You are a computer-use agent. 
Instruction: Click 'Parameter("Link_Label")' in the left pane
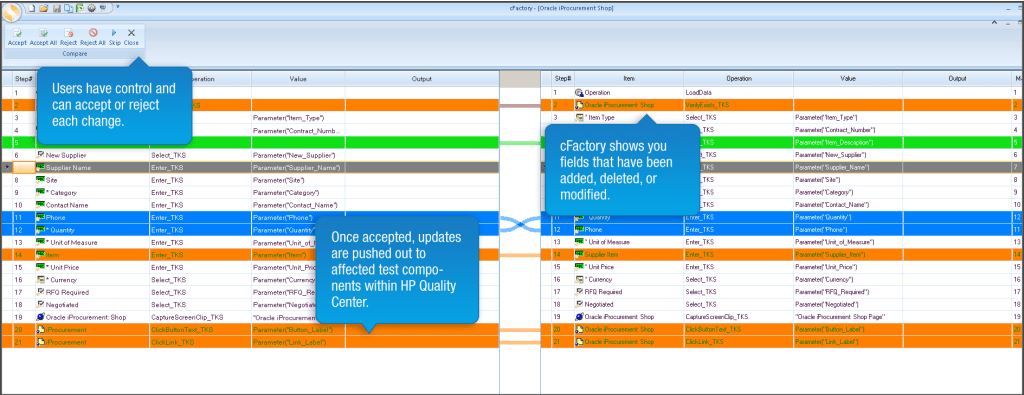coord(289,341)
